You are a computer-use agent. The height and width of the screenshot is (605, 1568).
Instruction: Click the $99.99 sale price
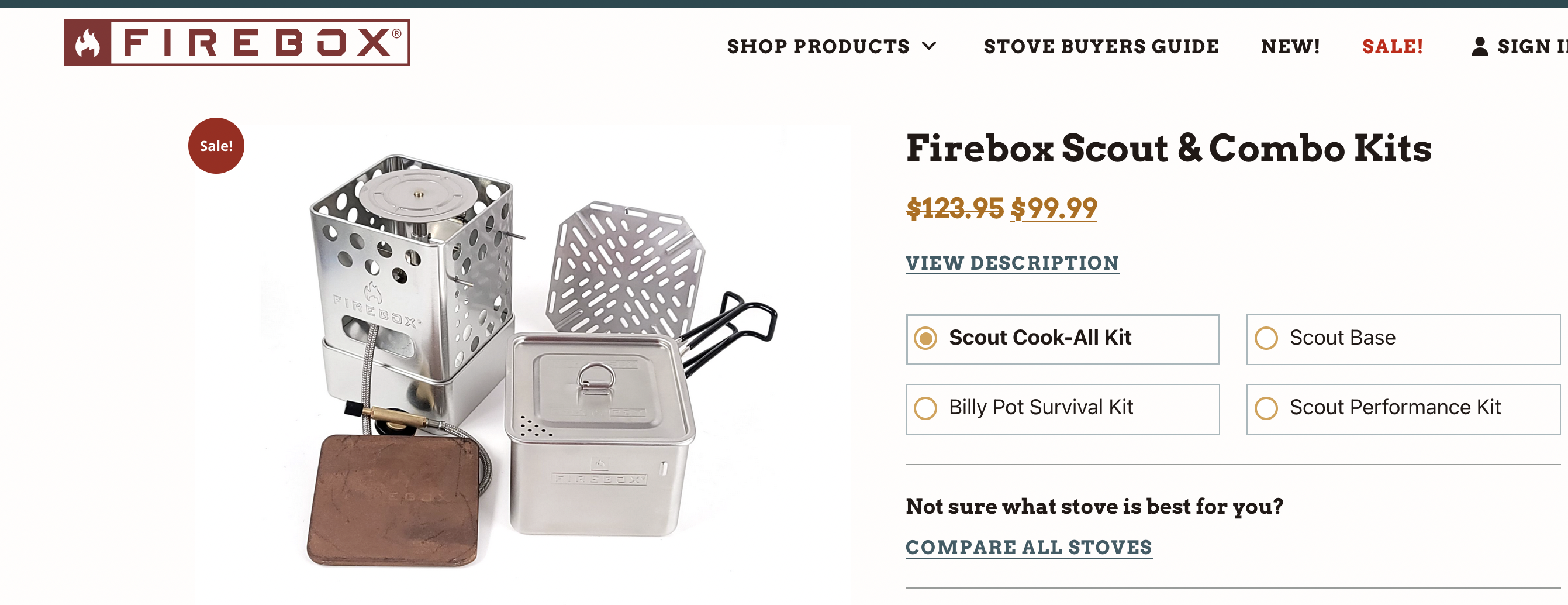click(x=1054, y=209)
